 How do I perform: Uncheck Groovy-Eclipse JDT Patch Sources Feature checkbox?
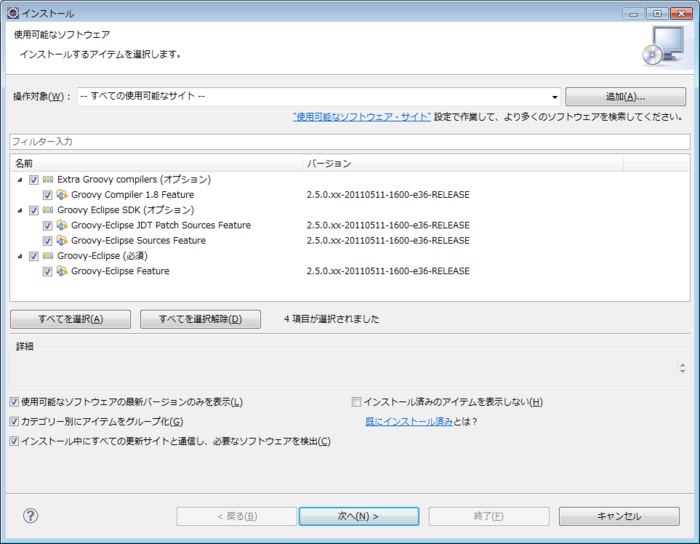(x=47, y=226)
